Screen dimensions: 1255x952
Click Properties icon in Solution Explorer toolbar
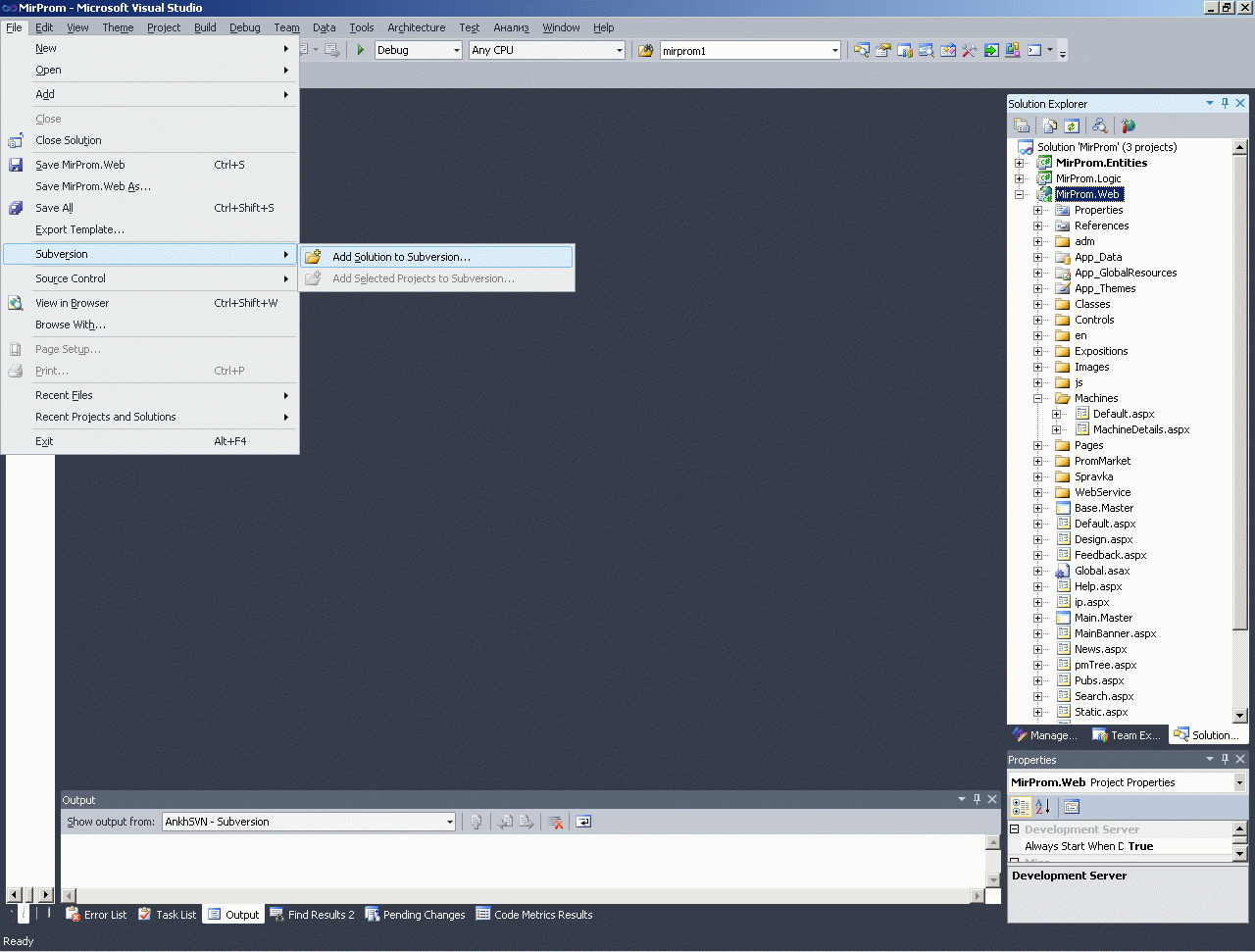(1022, 125)
